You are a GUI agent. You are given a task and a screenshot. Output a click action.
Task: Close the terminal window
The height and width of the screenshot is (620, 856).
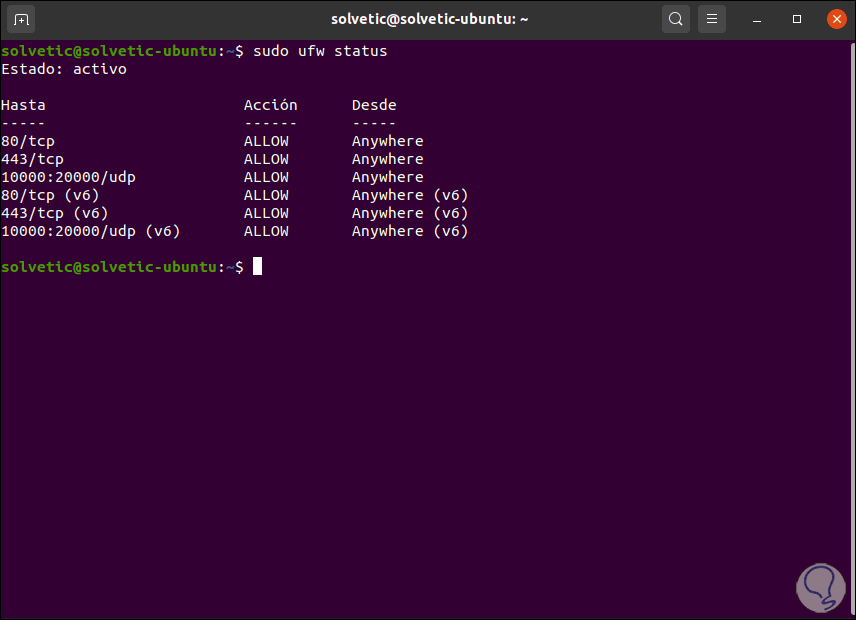836,19
